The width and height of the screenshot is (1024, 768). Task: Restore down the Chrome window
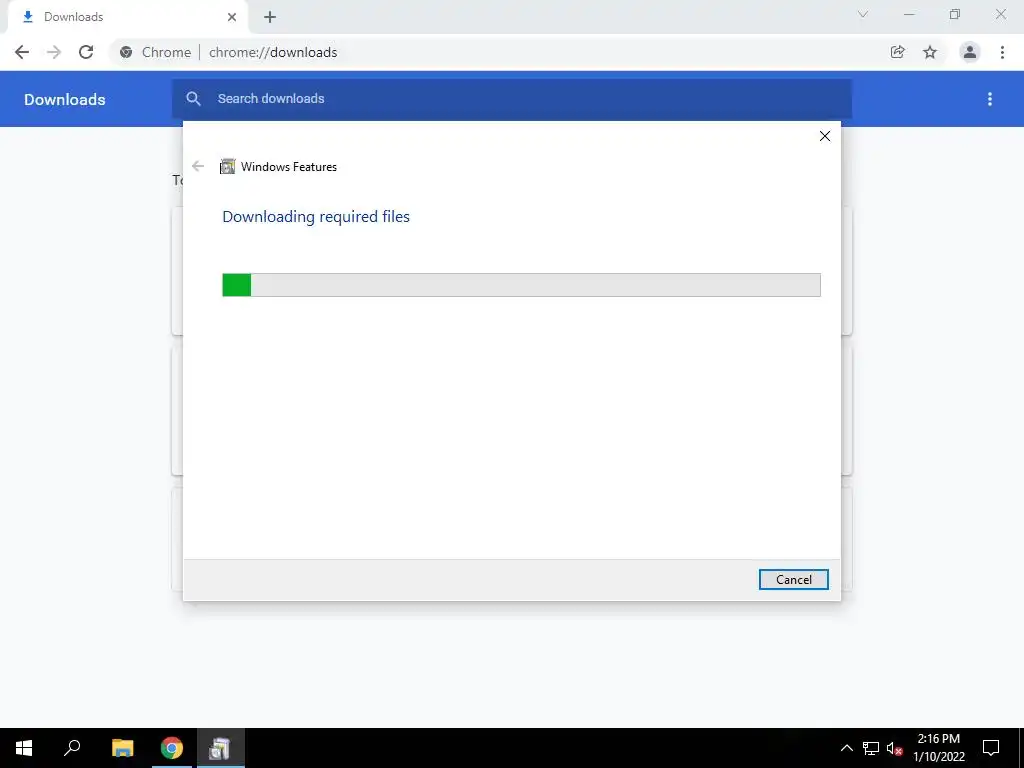click(x=955, y=14)
